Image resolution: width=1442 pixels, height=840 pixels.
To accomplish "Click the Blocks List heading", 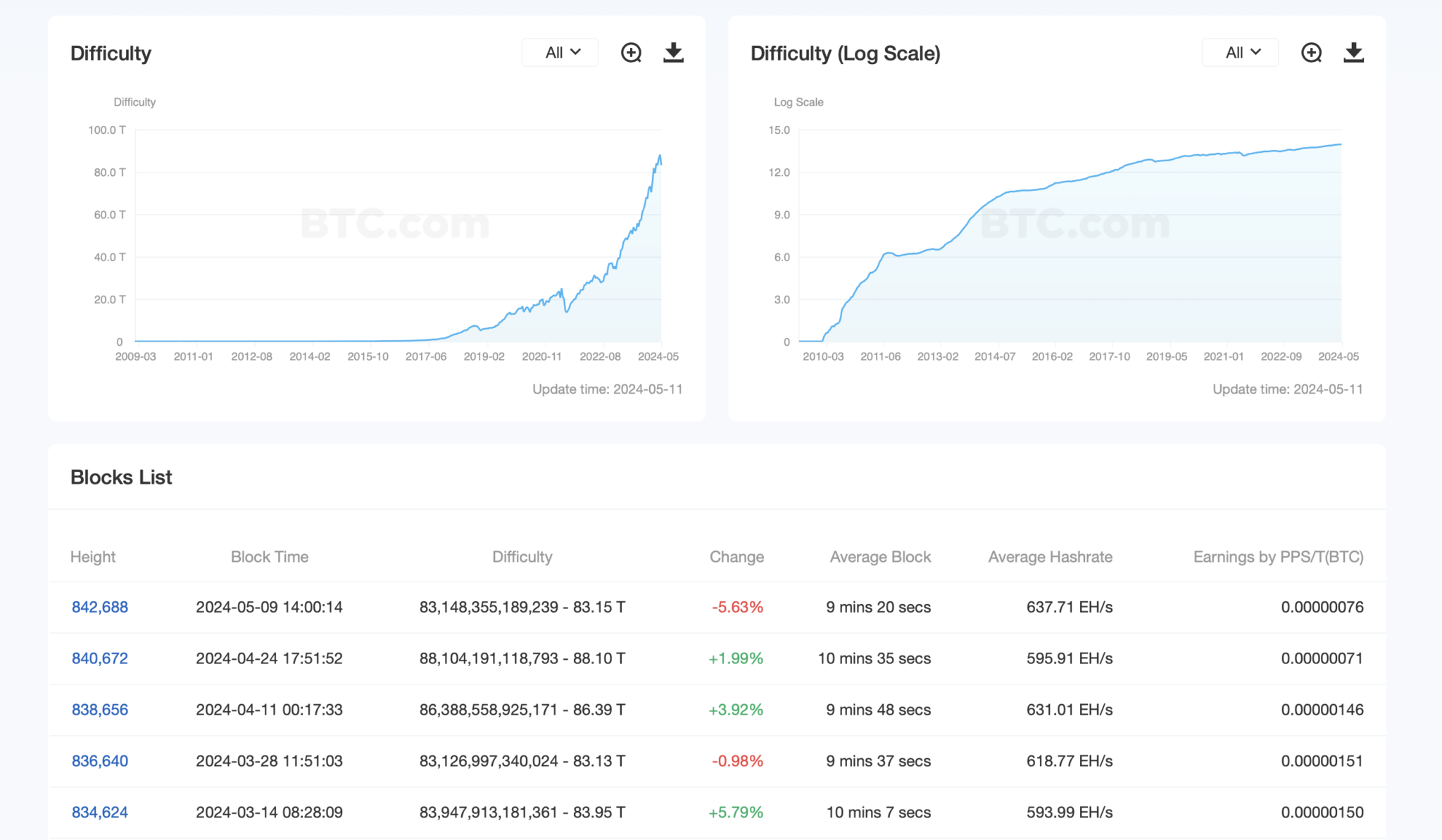I will click(x=121, y=477).
